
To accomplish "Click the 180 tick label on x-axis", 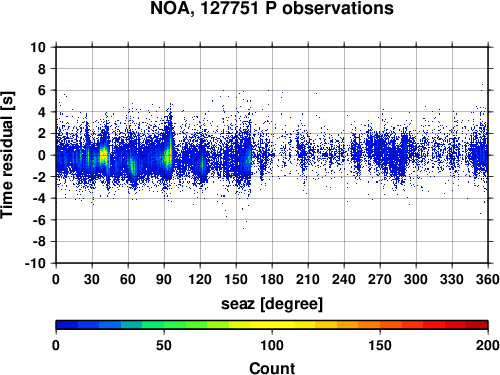I will tap(272, 279).
